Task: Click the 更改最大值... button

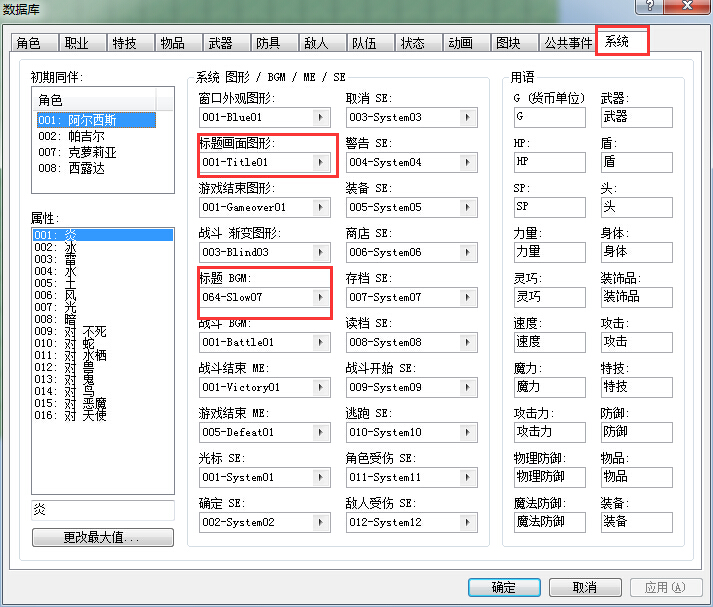Action: 103,537
